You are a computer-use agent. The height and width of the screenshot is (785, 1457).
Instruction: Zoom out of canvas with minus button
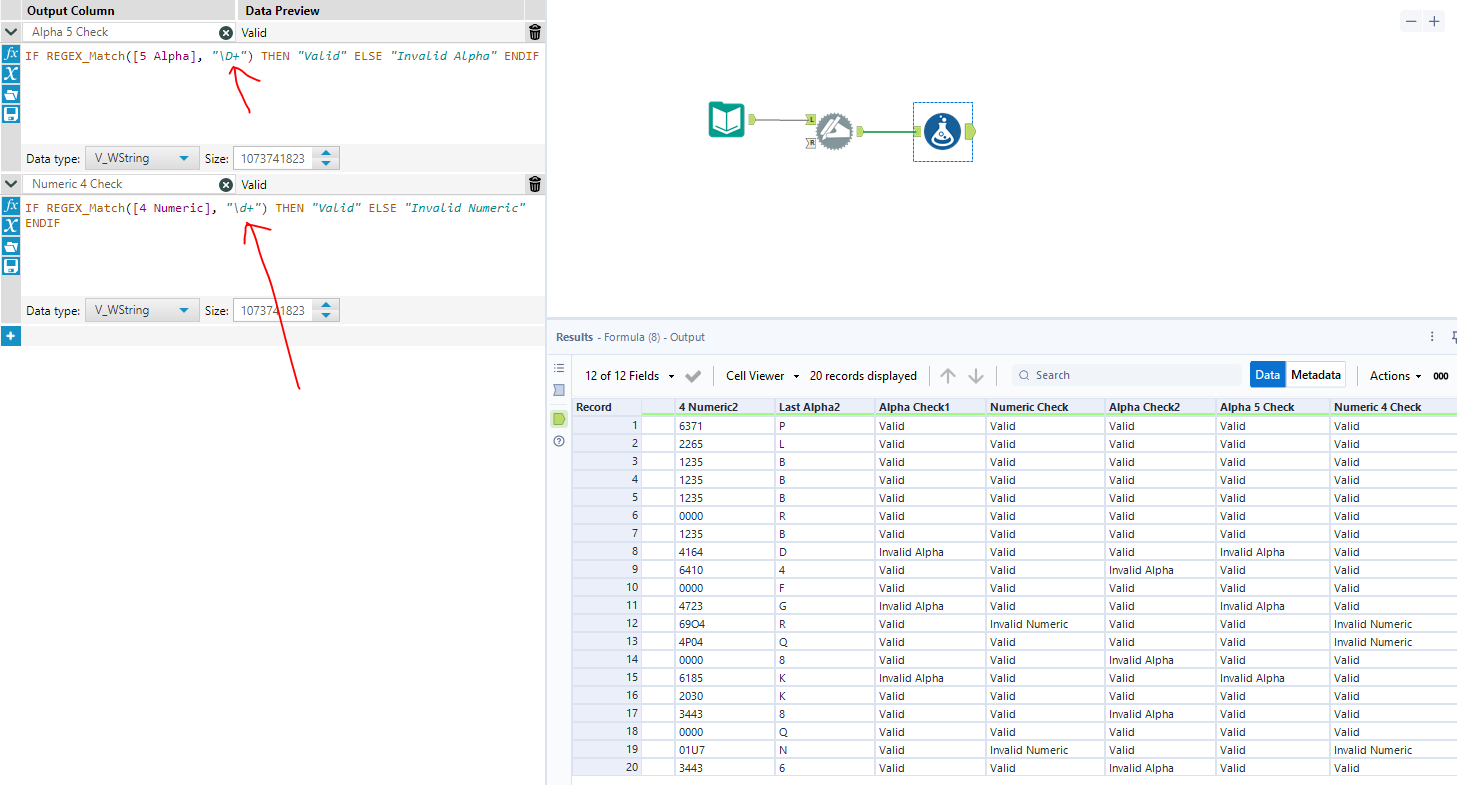click(1411, 21)
